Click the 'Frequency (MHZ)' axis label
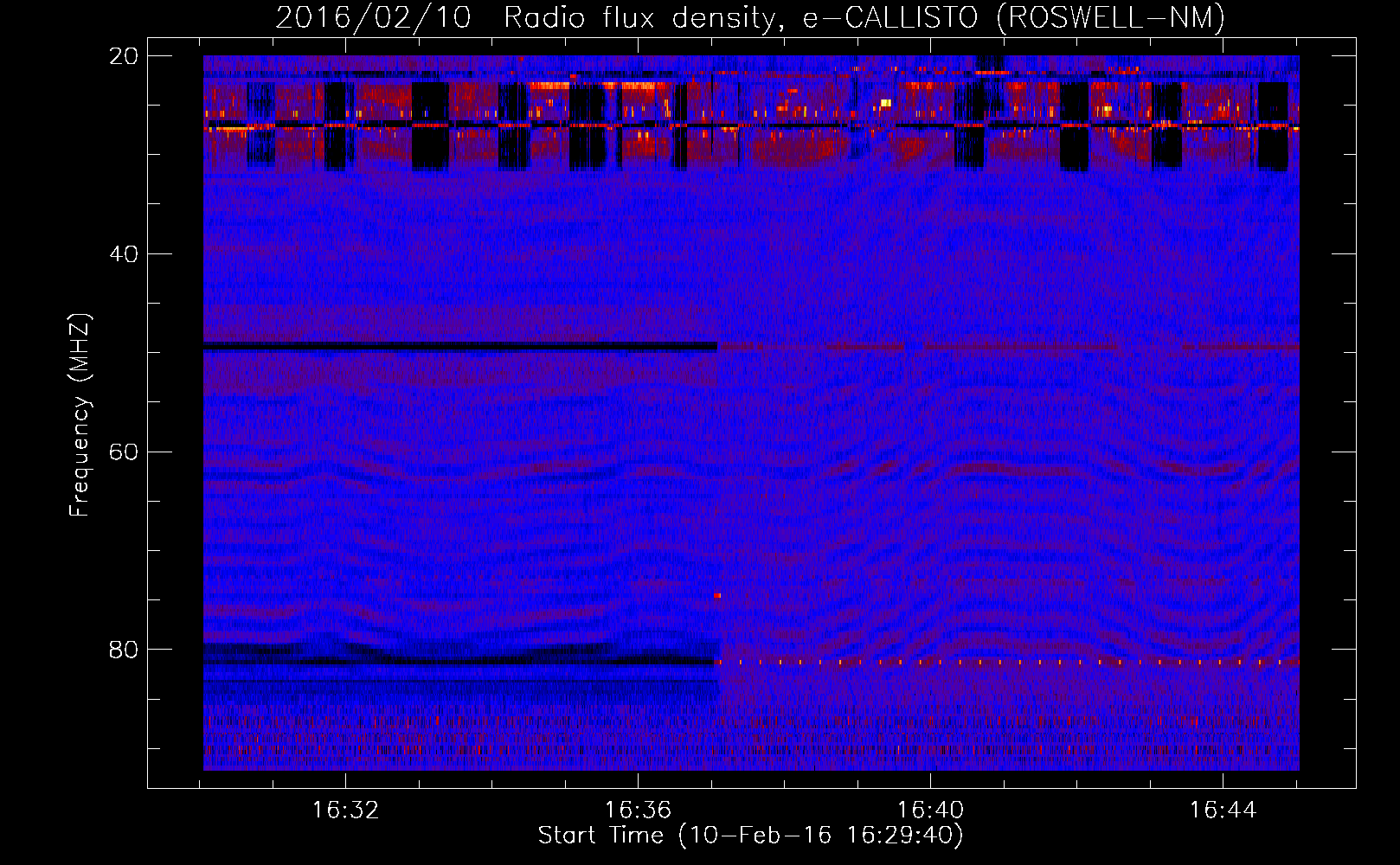1400x865 pixels. click(x=80, y=415)
